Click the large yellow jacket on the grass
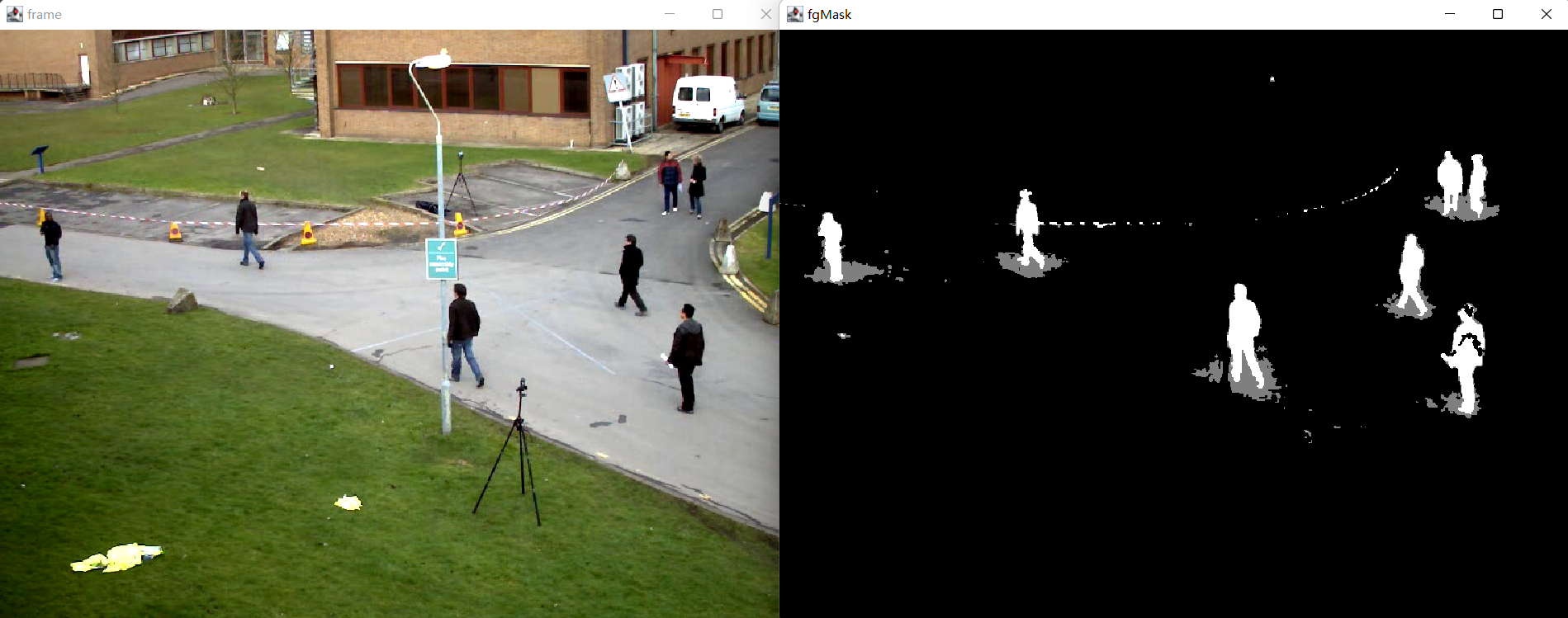 click(x=116, y=559)
